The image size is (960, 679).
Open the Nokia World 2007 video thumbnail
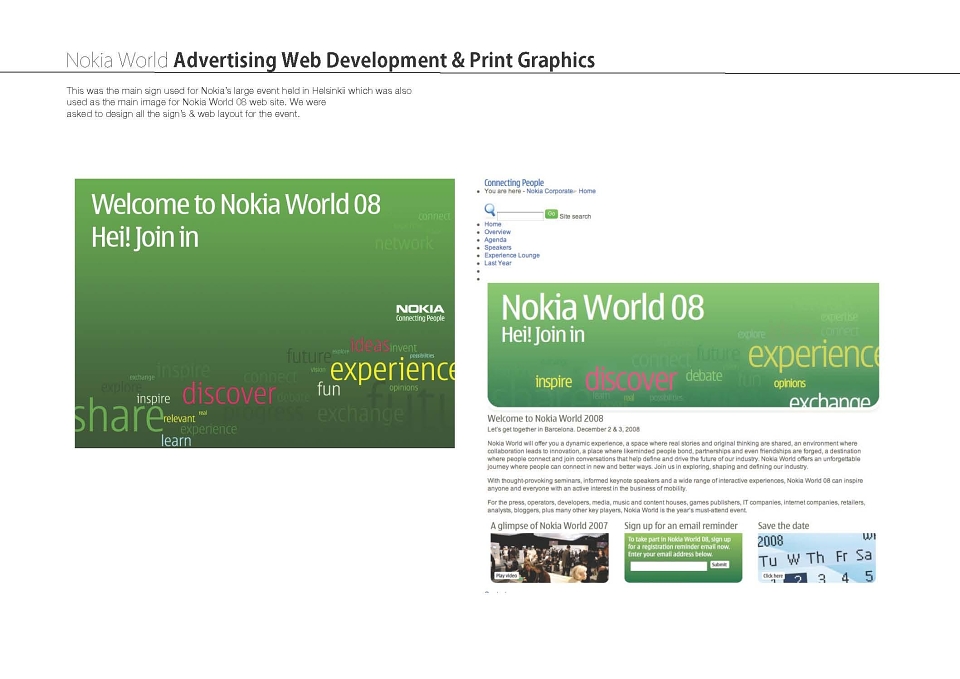click(549, 558)
